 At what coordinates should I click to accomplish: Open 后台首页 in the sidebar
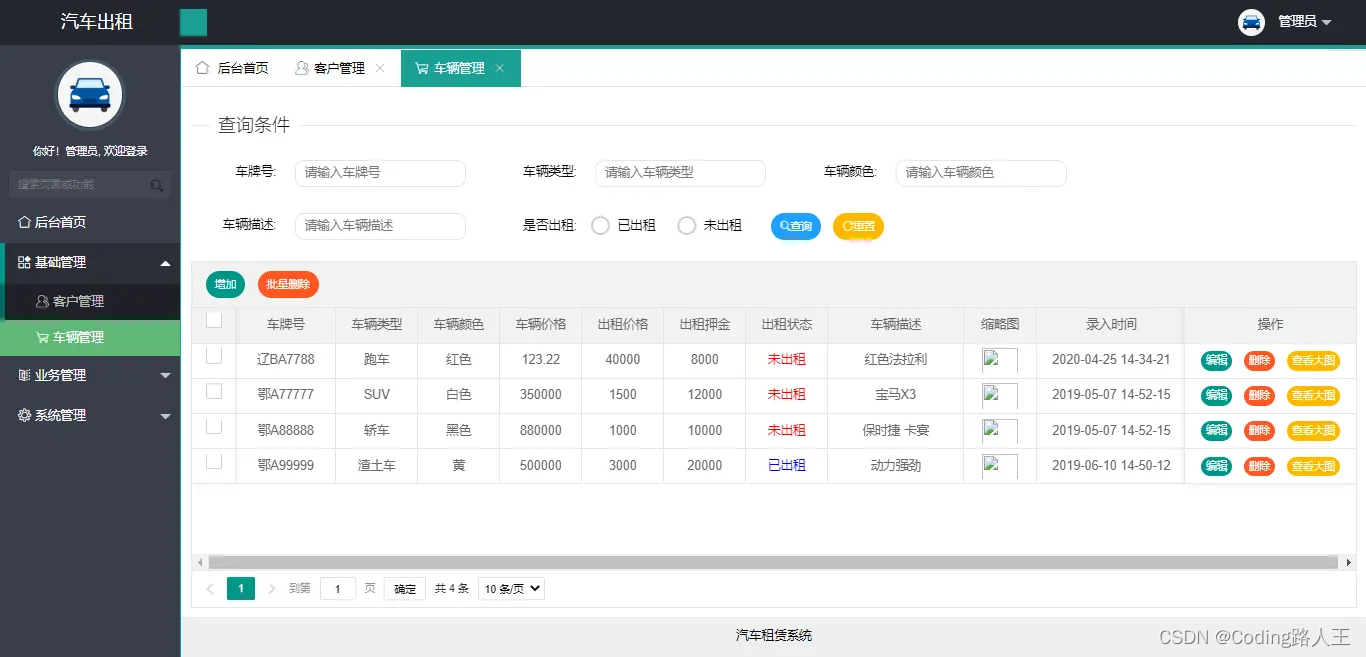point(90,222)
